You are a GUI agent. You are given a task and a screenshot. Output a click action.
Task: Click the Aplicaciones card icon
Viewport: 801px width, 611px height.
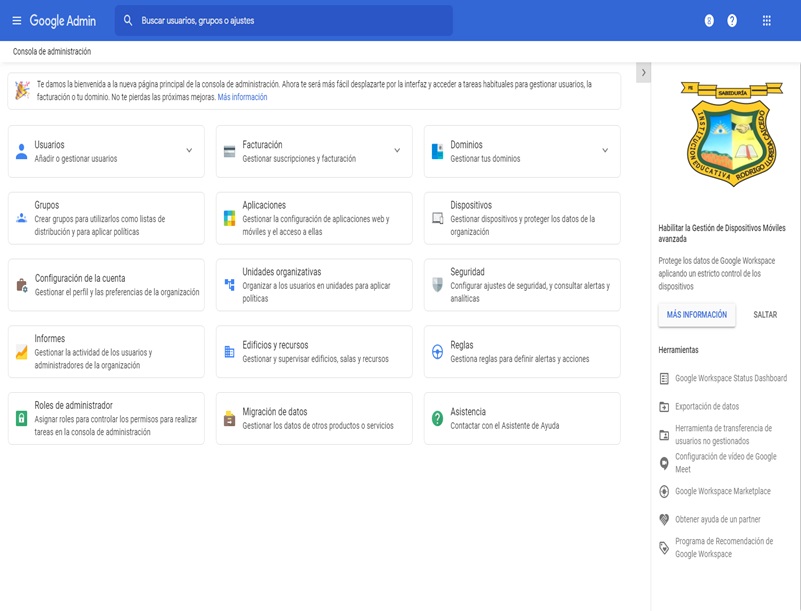tap(229, 218)
